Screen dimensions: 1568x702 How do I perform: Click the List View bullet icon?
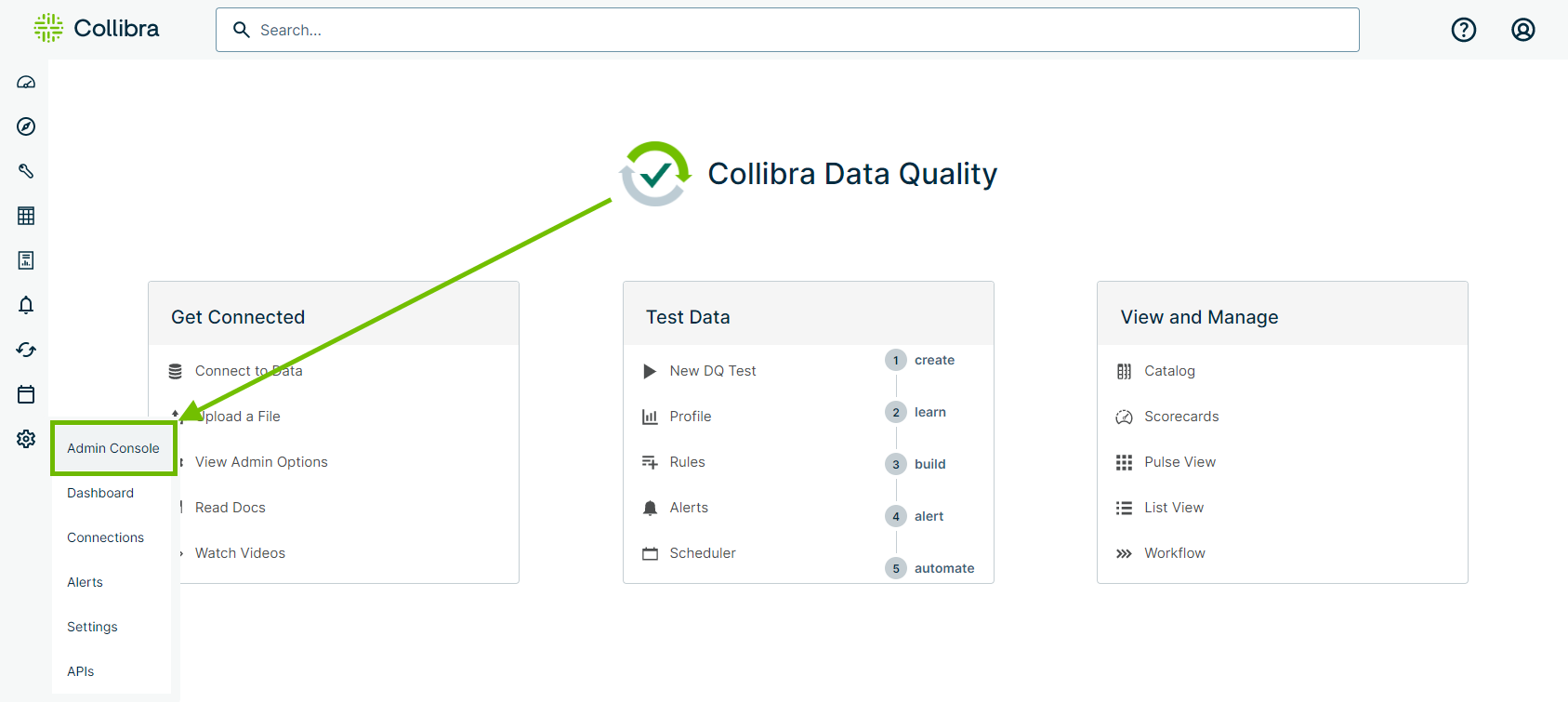click(1124, 508)
